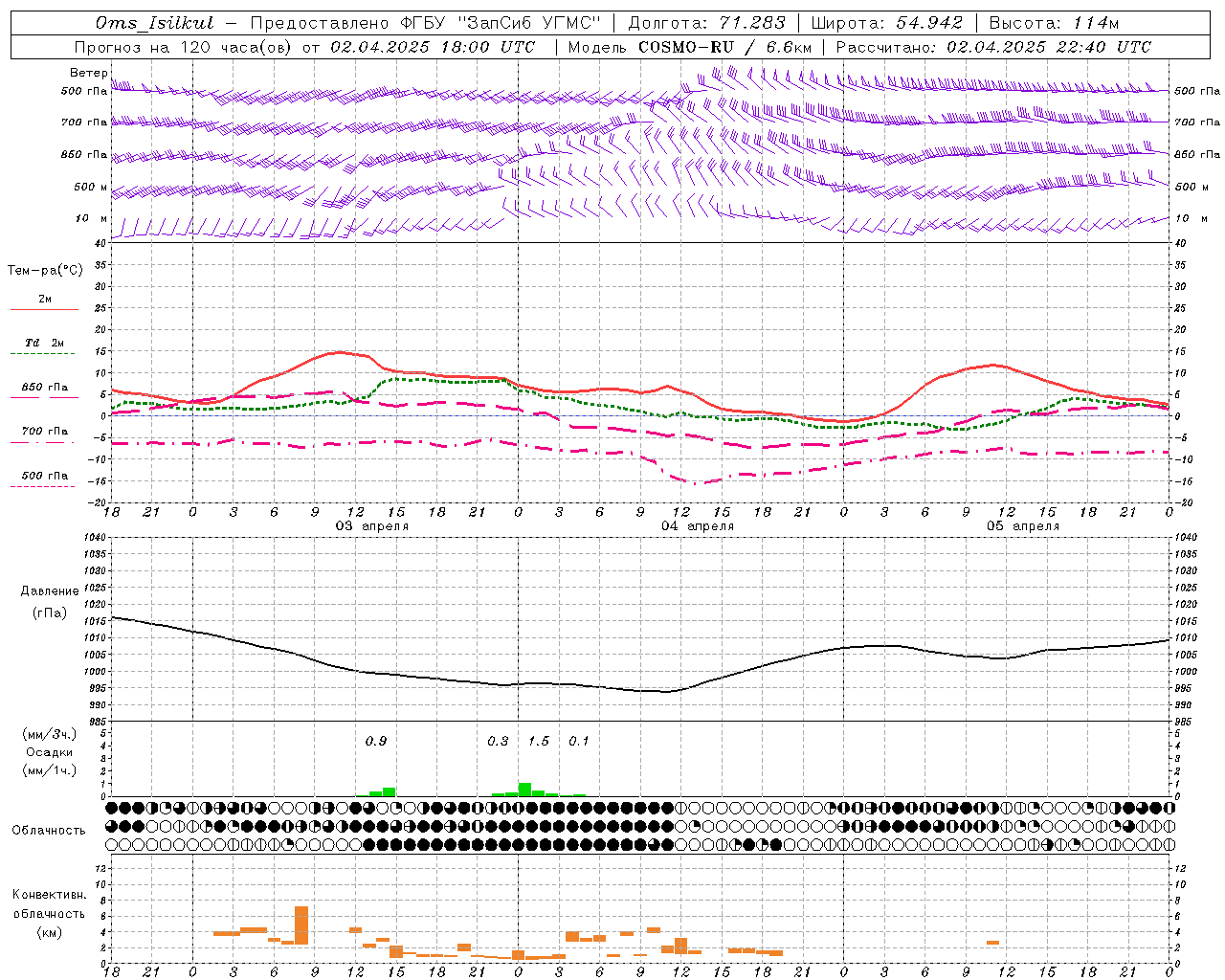The width and height of the screenshot is (1225, 980).
Task: Click the "05 апреля" date label
Action: [x=1023, y=526]
